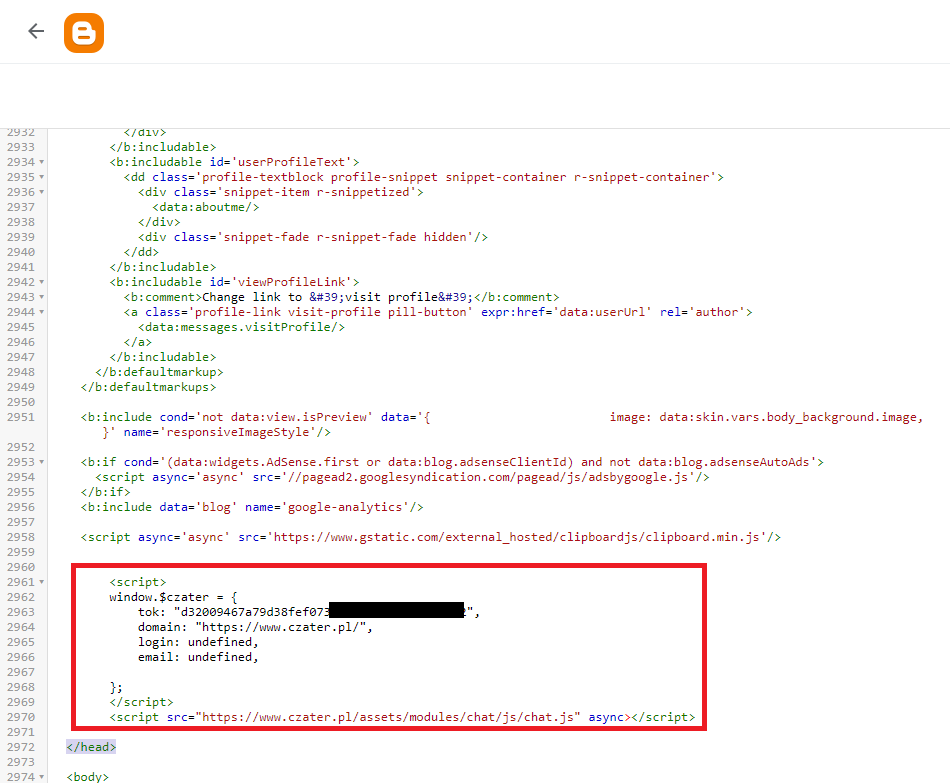Click the profile-link pill-button anchor line
The image size is (950, 783).
tap(438, 312)
